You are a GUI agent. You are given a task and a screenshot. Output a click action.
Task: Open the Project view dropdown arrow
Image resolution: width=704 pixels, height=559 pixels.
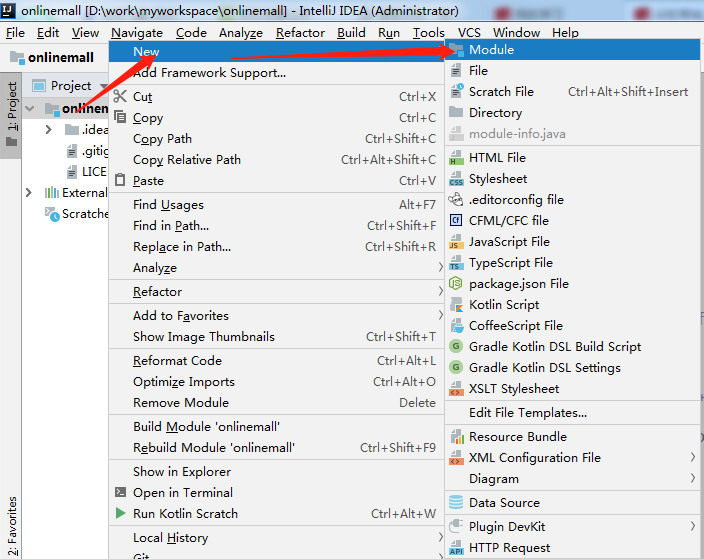point(104,86)
